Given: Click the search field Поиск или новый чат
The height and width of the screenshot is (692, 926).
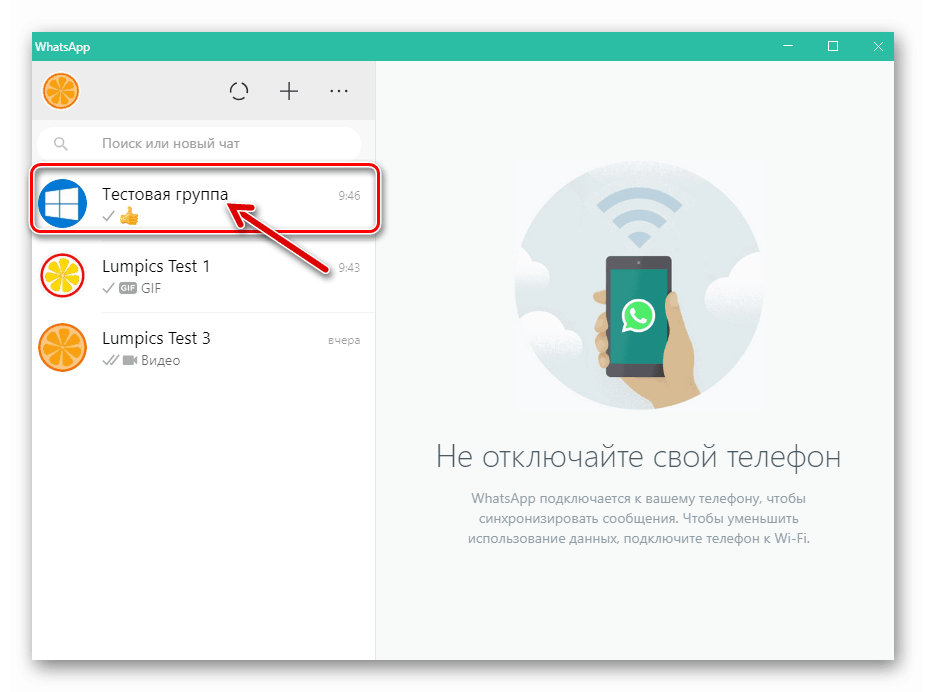Looking at the screenshot, I should pyautogui.click(x=200, y=143).
